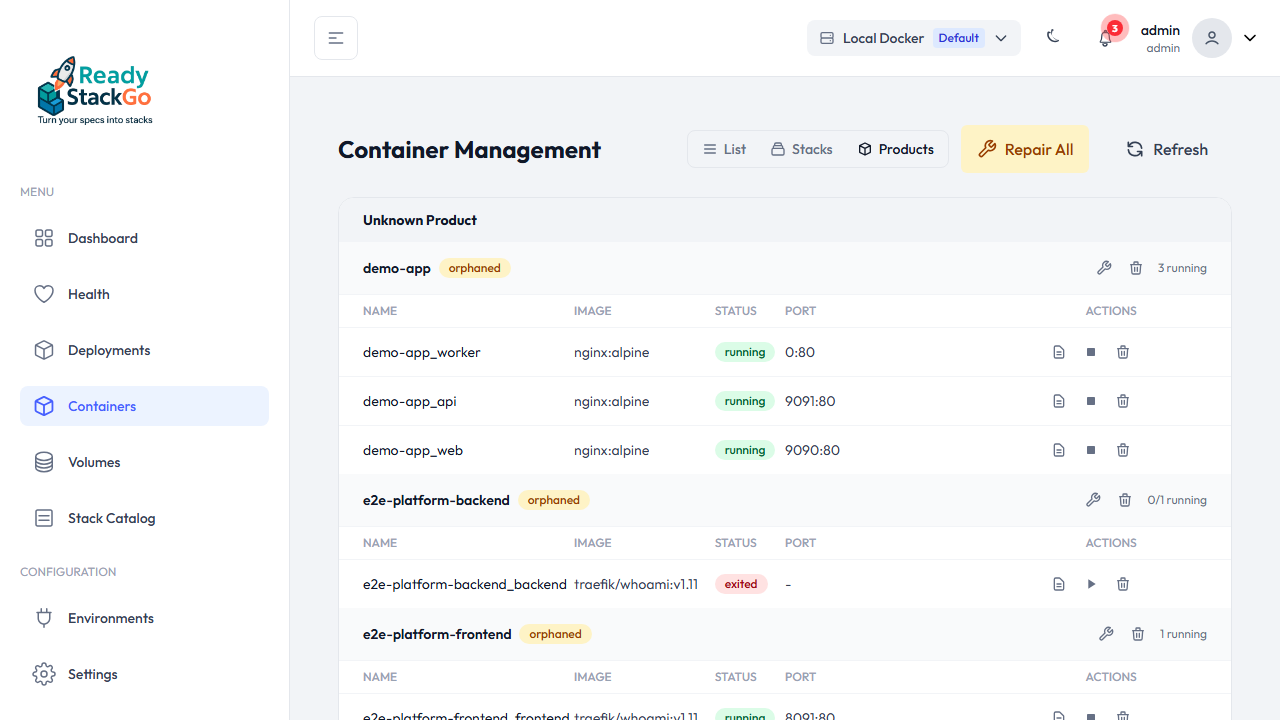Delete the demo-app stack
Screen dimensions: 1280x720
click(1135, 268)
